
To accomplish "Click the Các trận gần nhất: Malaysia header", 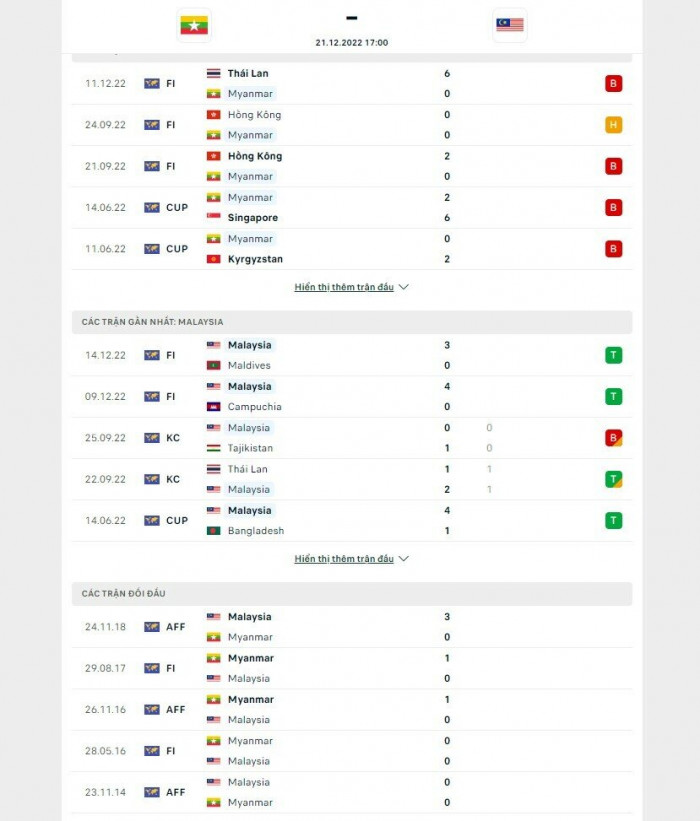I will click(153, 322).
